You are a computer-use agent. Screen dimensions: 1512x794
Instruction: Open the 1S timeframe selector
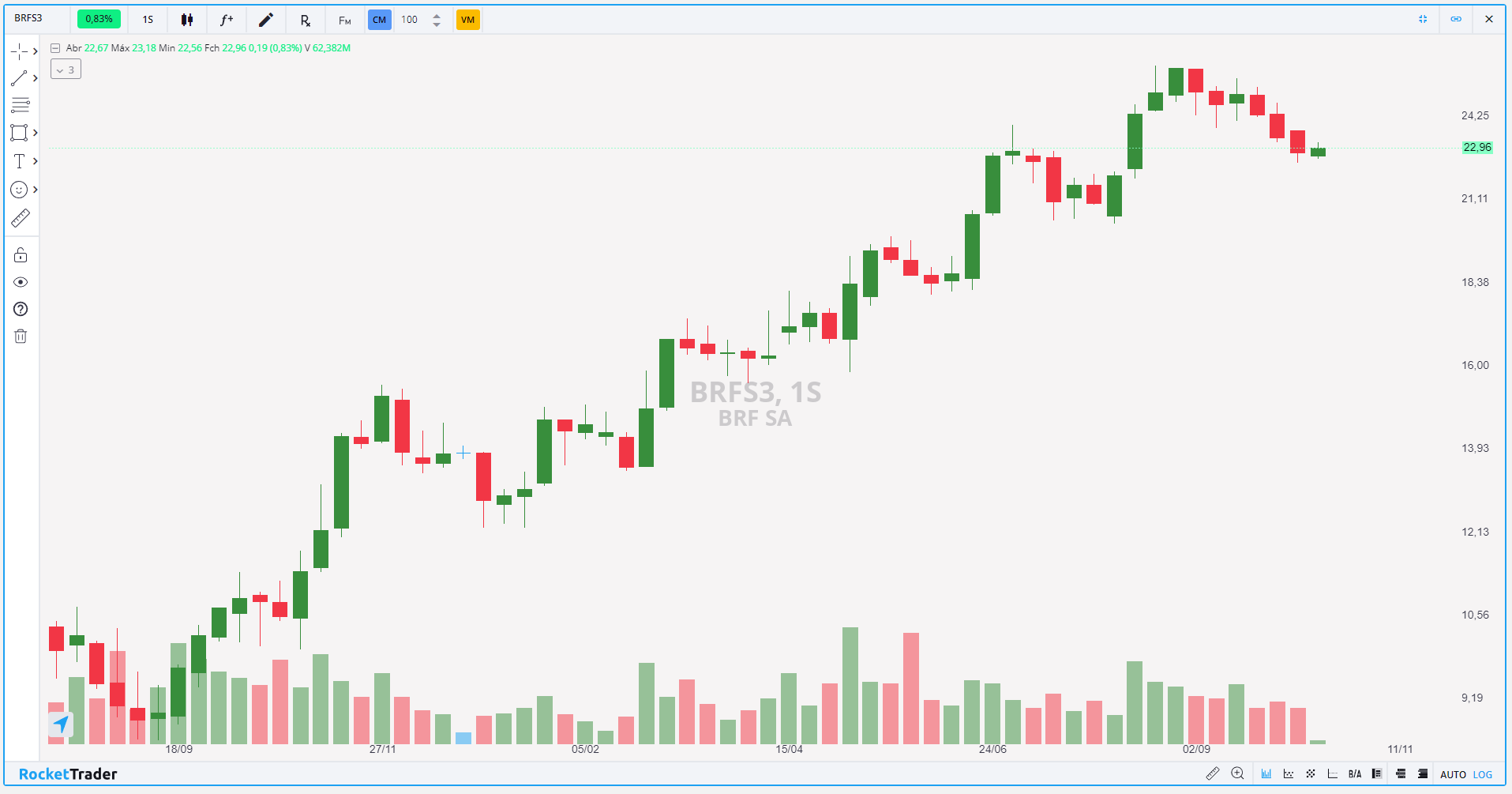point(148,20)
